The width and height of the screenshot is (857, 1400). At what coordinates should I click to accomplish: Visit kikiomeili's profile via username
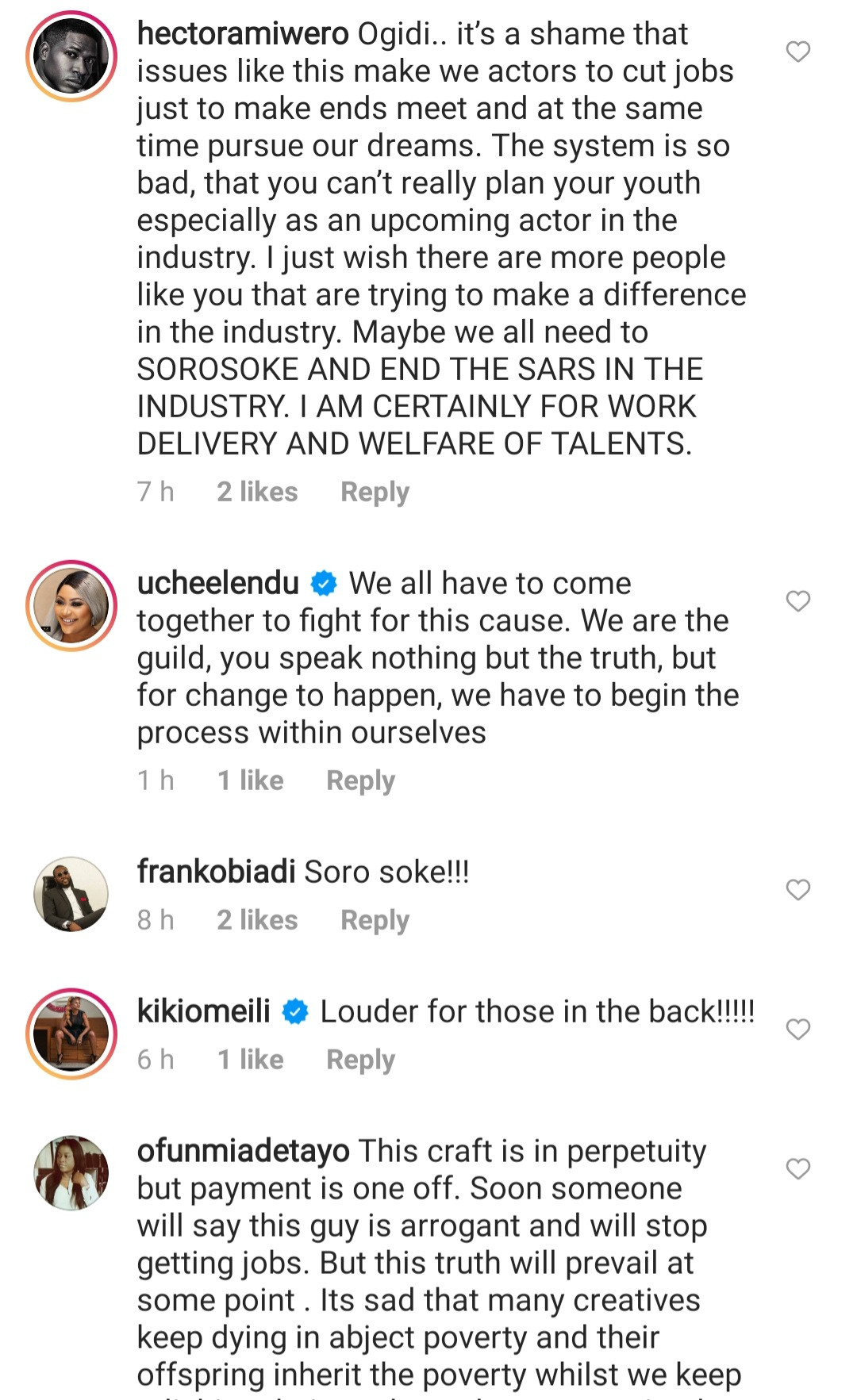click(204, 1012)
